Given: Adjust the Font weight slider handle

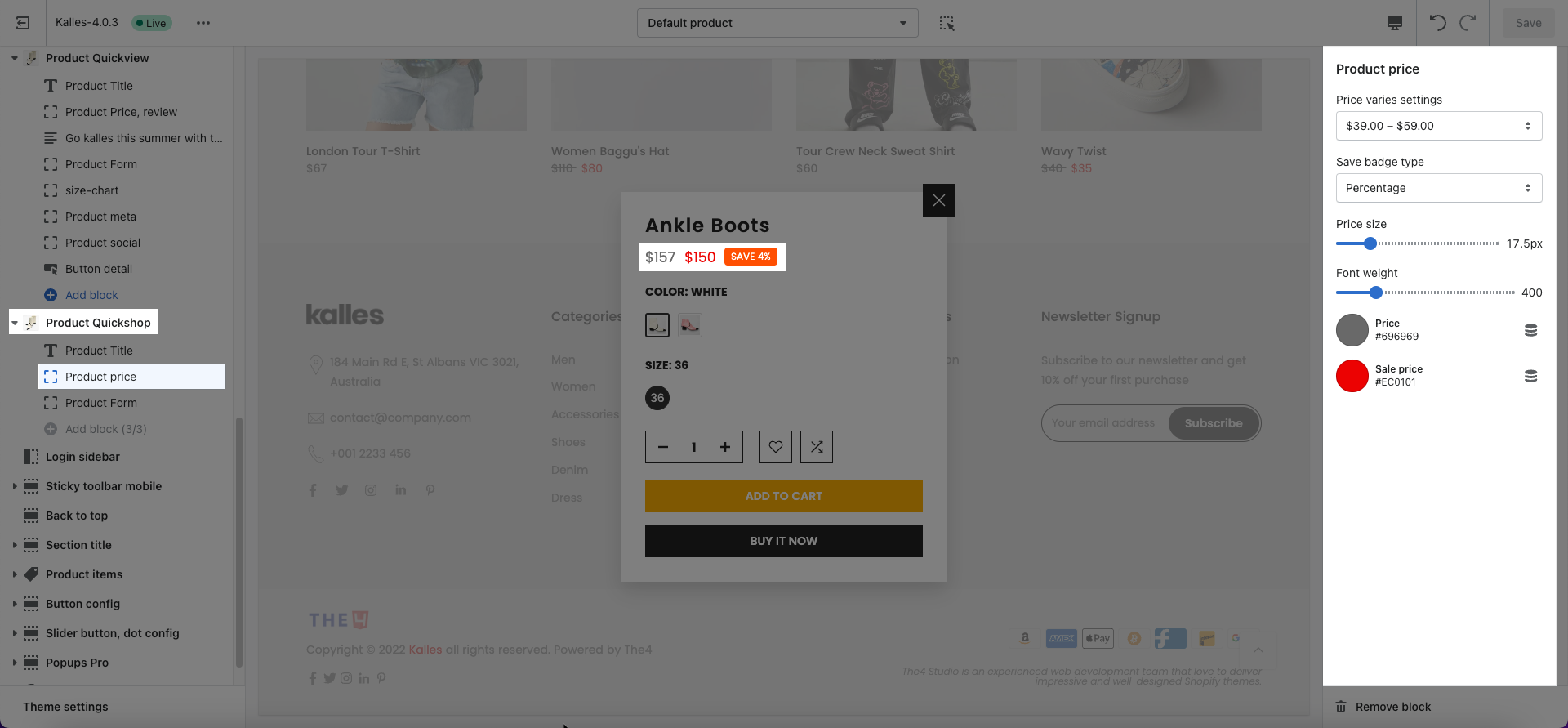Looking at the screenshot, I should point(1376,293).
